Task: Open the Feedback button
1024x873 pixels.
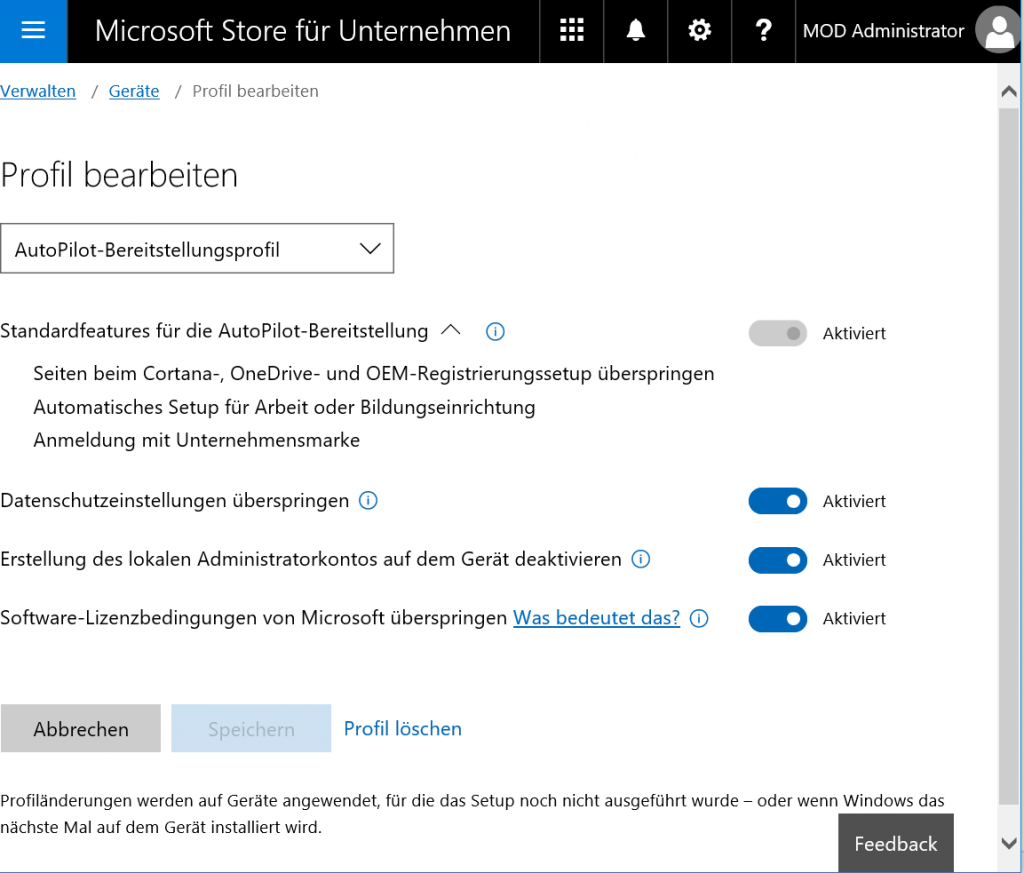Action: pos(896,844)
